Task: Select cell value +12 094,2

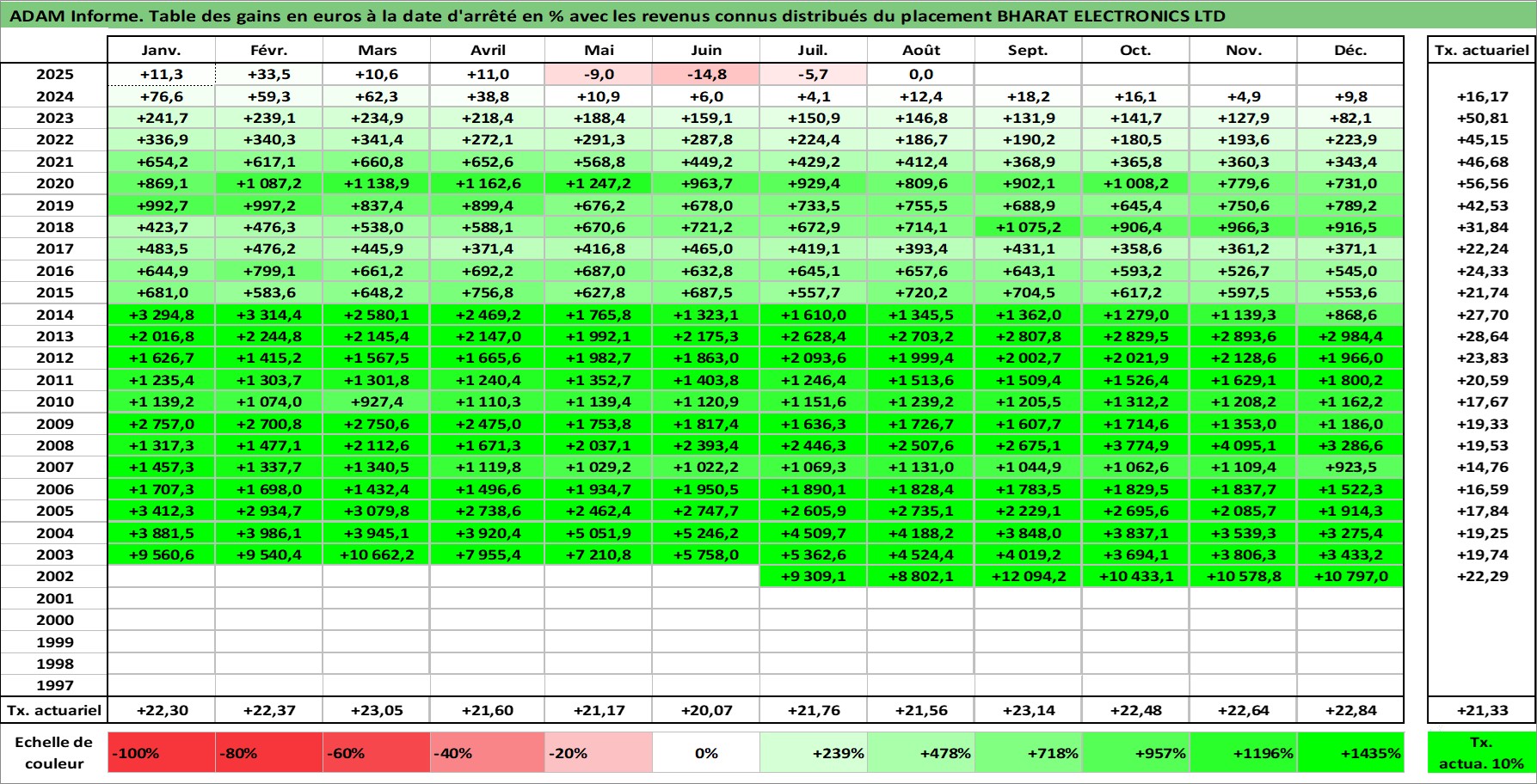Action: tap(1028, 576)
